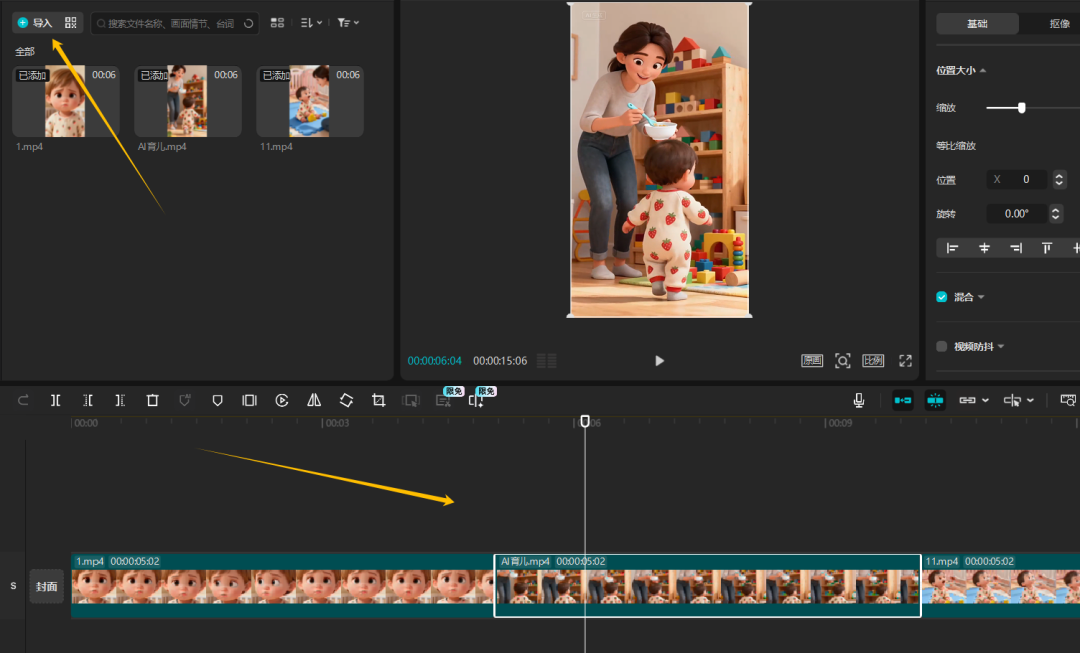Viewport: 1080px width, 653px height.
Task: Click the QR code icon beside 导入
Action: point(70,22)
